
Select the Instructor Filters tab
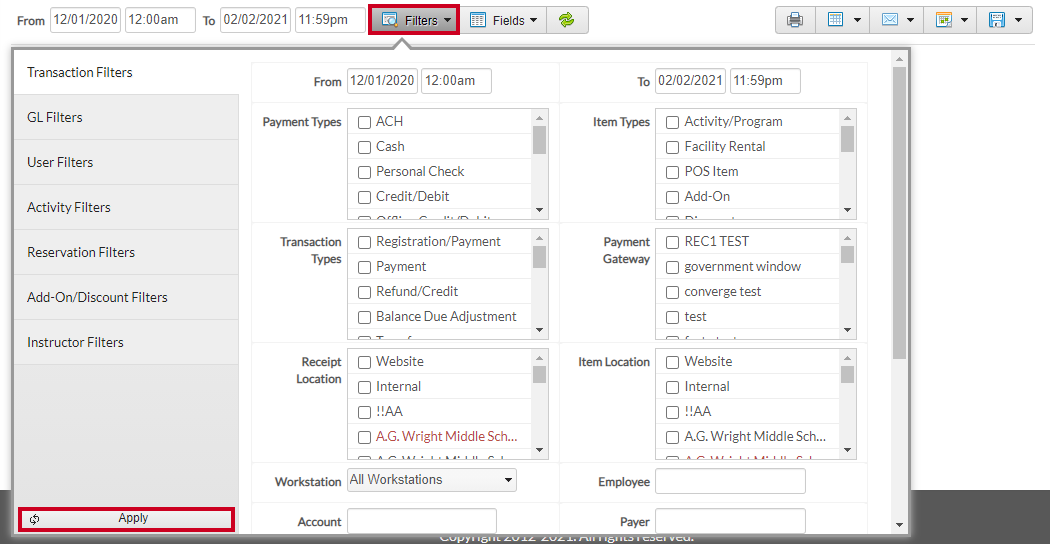point(126,342)
